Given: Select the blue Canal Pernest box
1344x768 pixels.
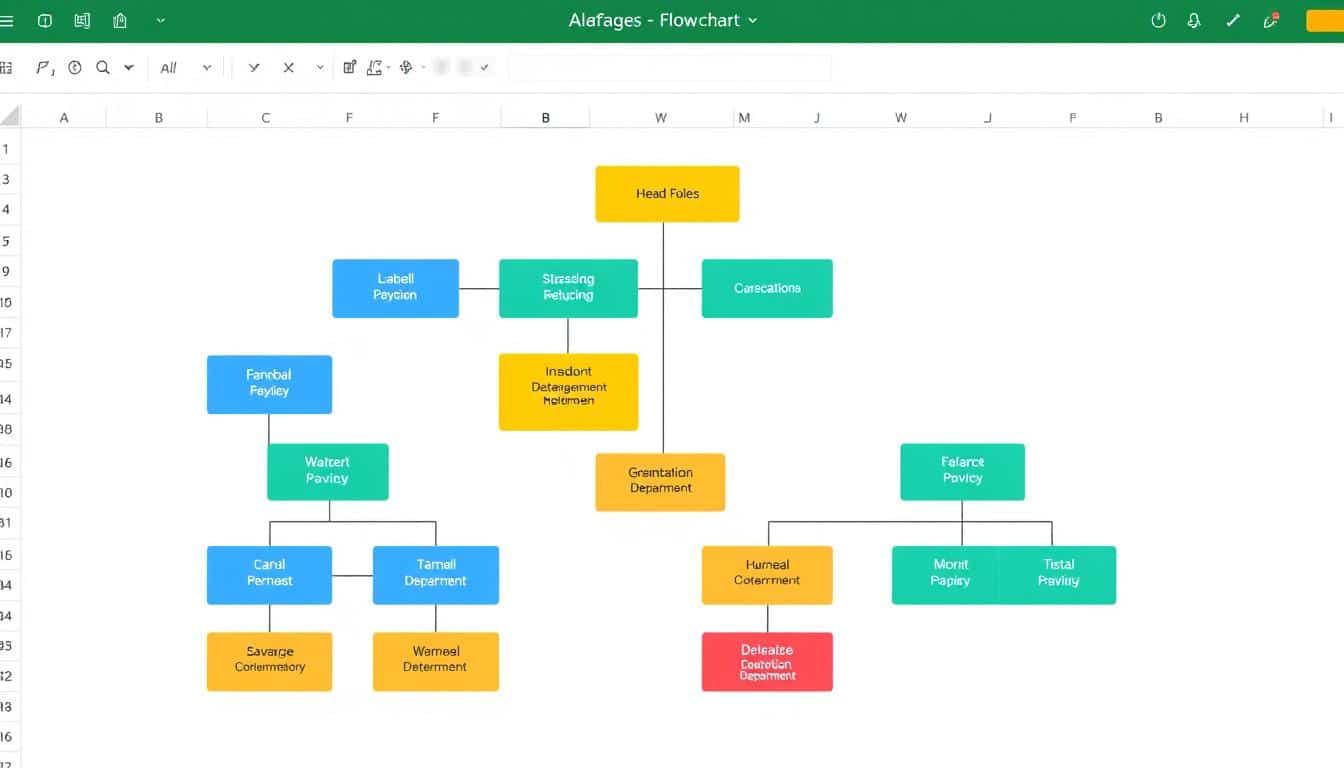Looking at the screenshot, I should [x=269, y=574].
